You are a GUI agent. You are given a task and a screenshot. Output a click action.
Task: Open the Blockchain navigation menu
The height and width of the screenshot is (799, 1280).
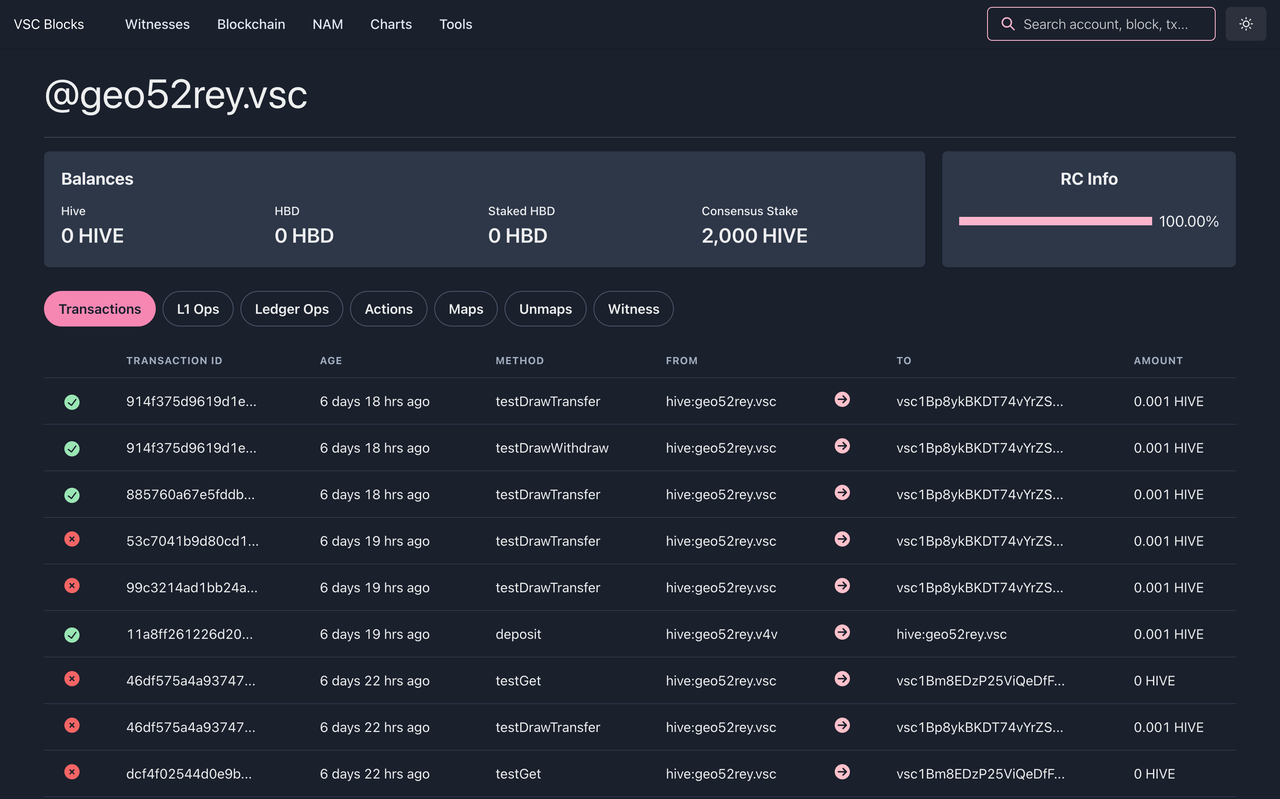(x=251, y=24)
